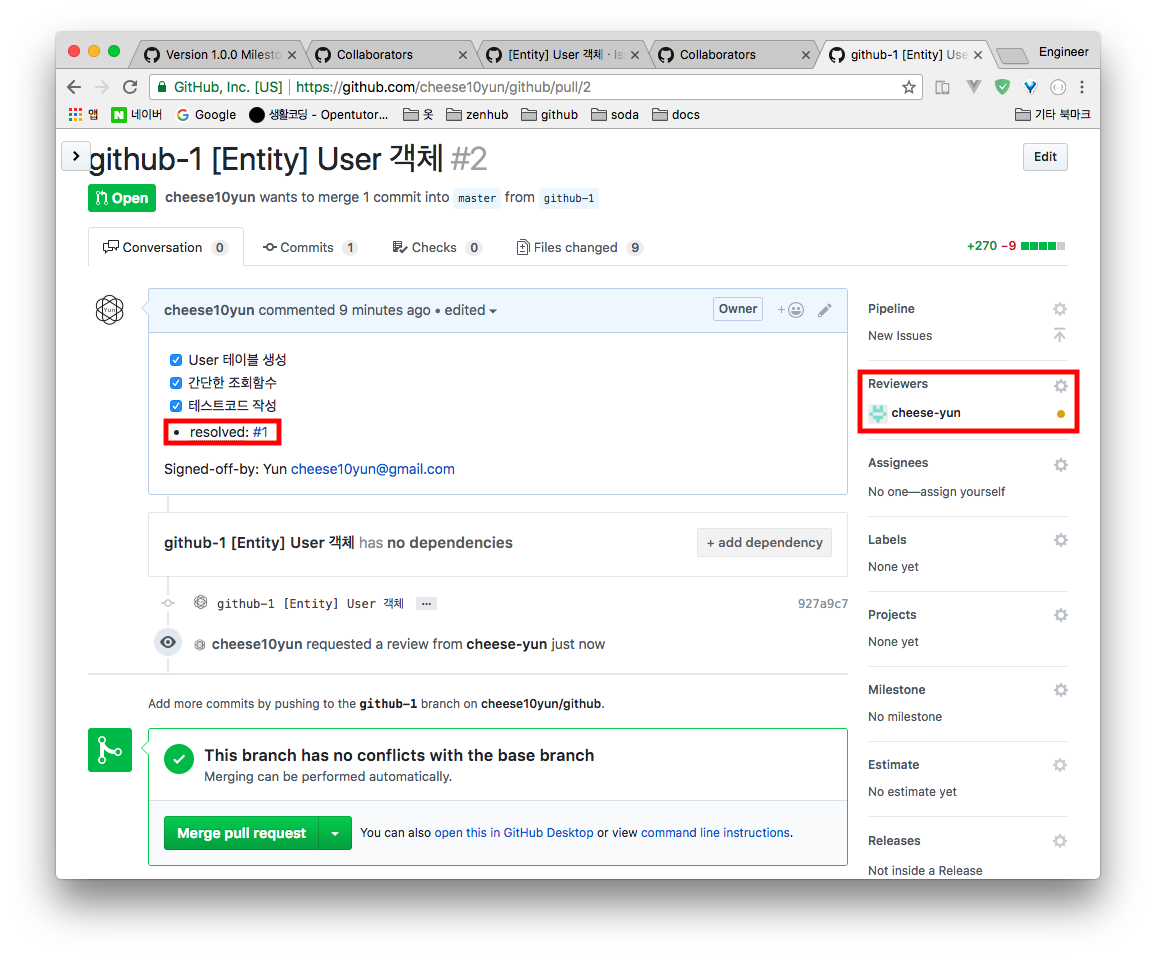Open Pipeline settings gear

pos(1059,309)
